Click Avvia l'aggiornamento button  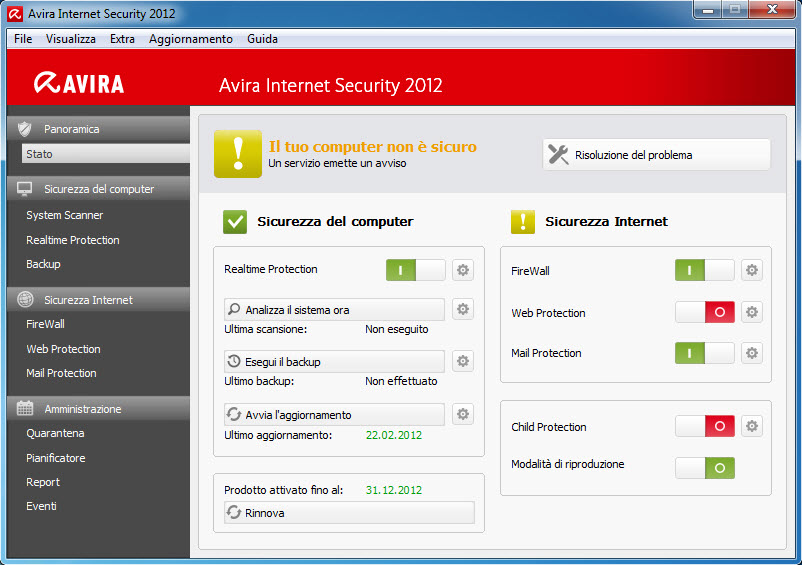click(335, 415)
